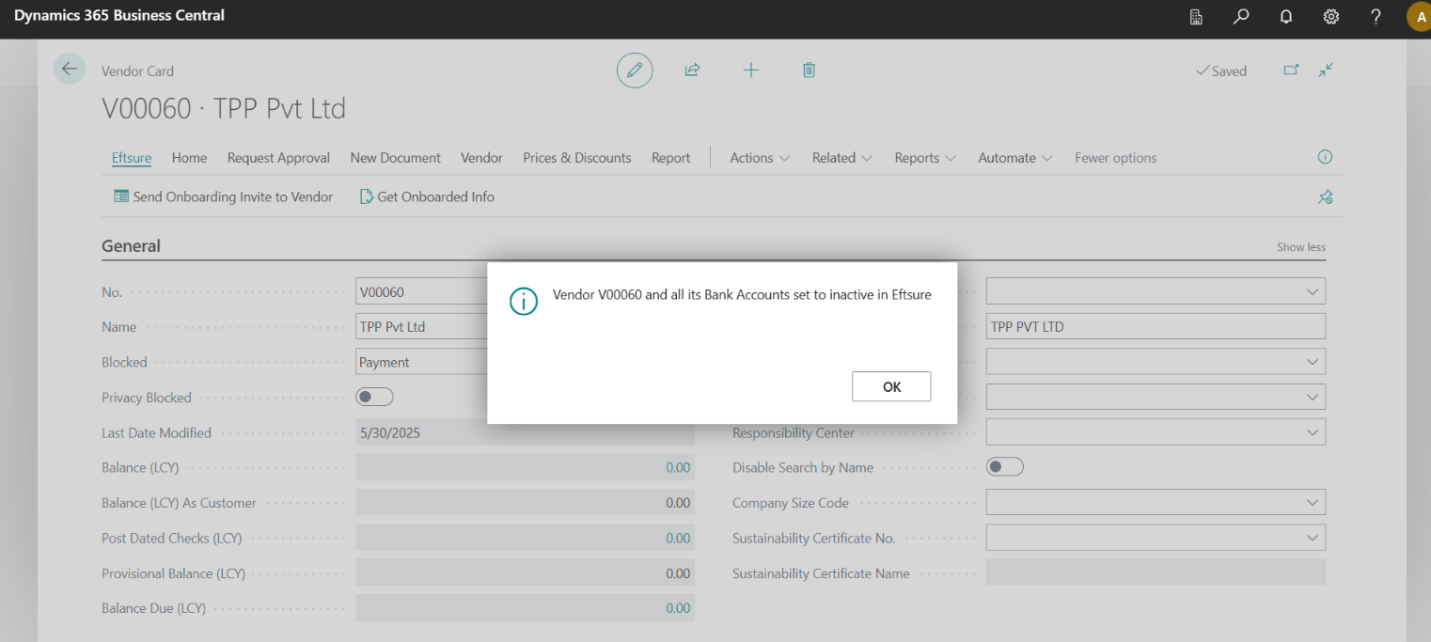Open the help question mark
Screen dimensions: 1431x642
coord(1376,16)
